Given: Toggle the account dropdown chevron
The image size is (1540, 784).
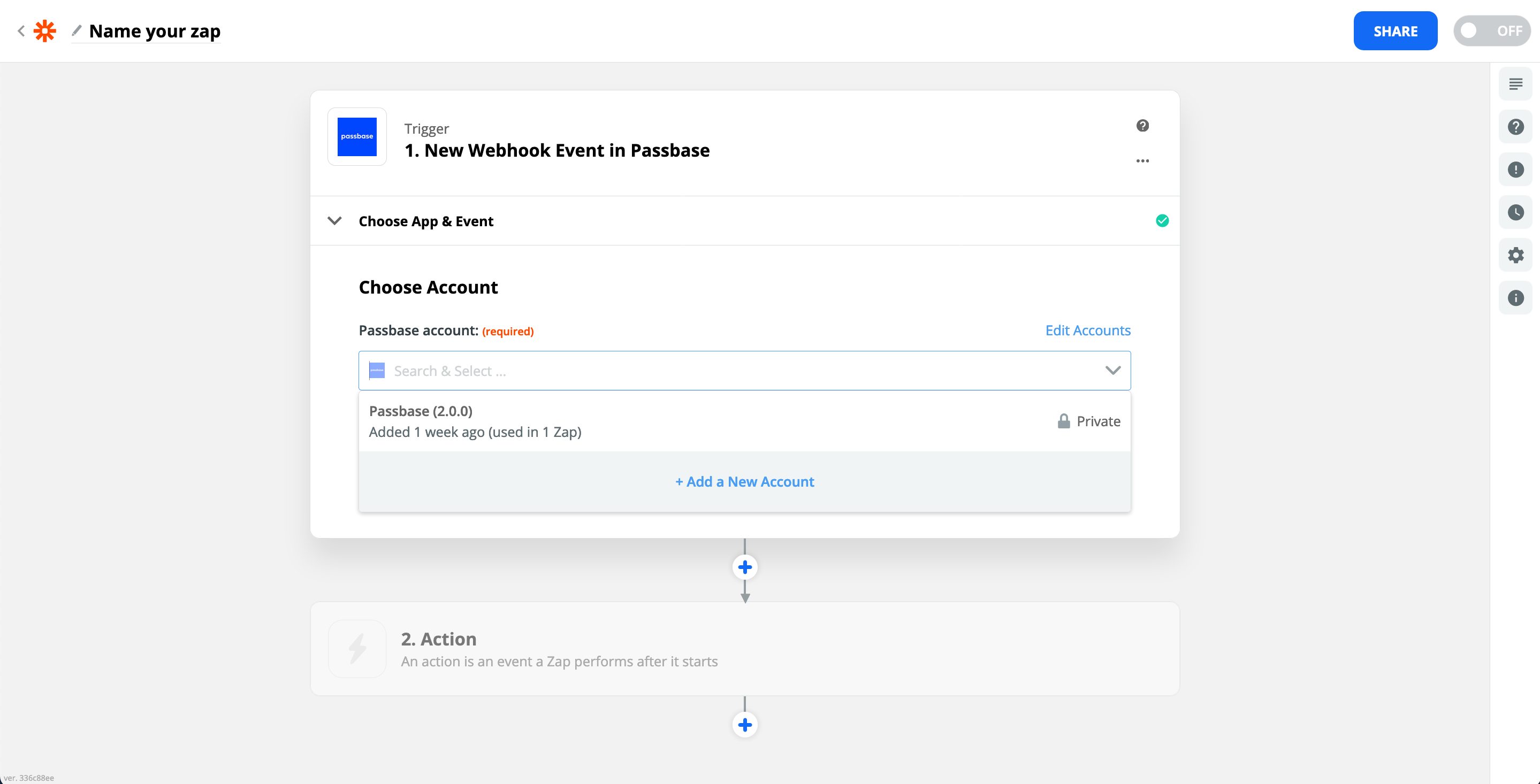Looking at the screenshot, I should pos(1112,371).
